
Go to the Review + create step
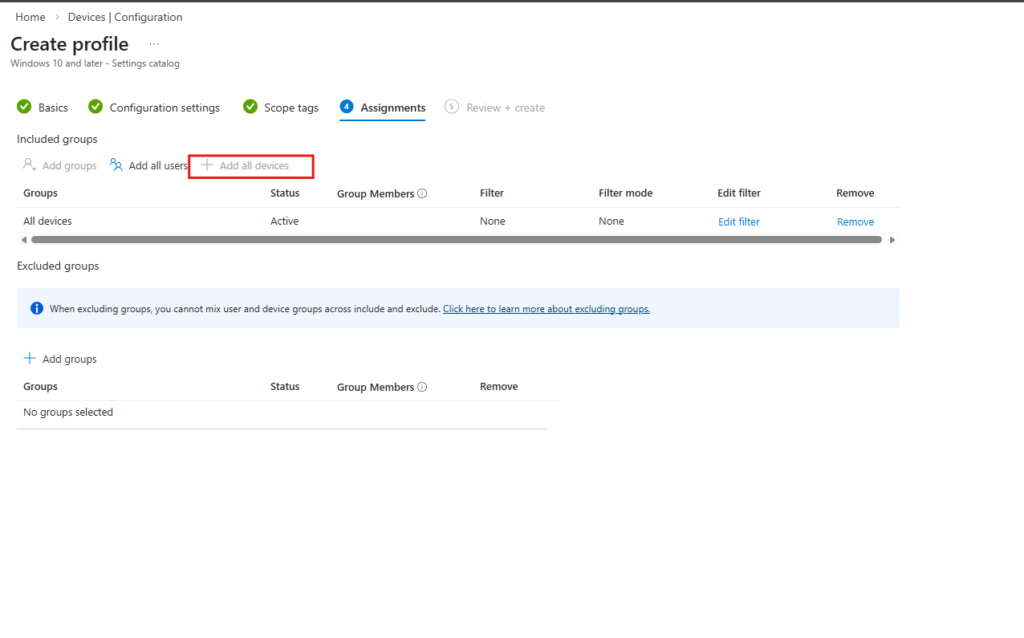coord(505,108)
